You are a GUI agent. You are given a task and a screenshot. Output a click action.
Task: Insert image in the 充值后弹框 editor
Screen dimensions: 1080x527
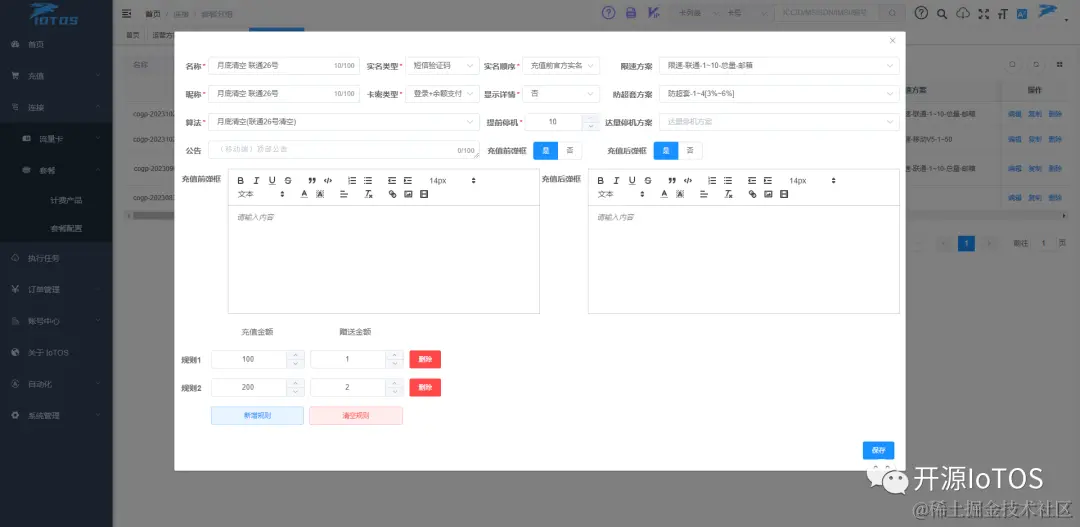point(768,194)
